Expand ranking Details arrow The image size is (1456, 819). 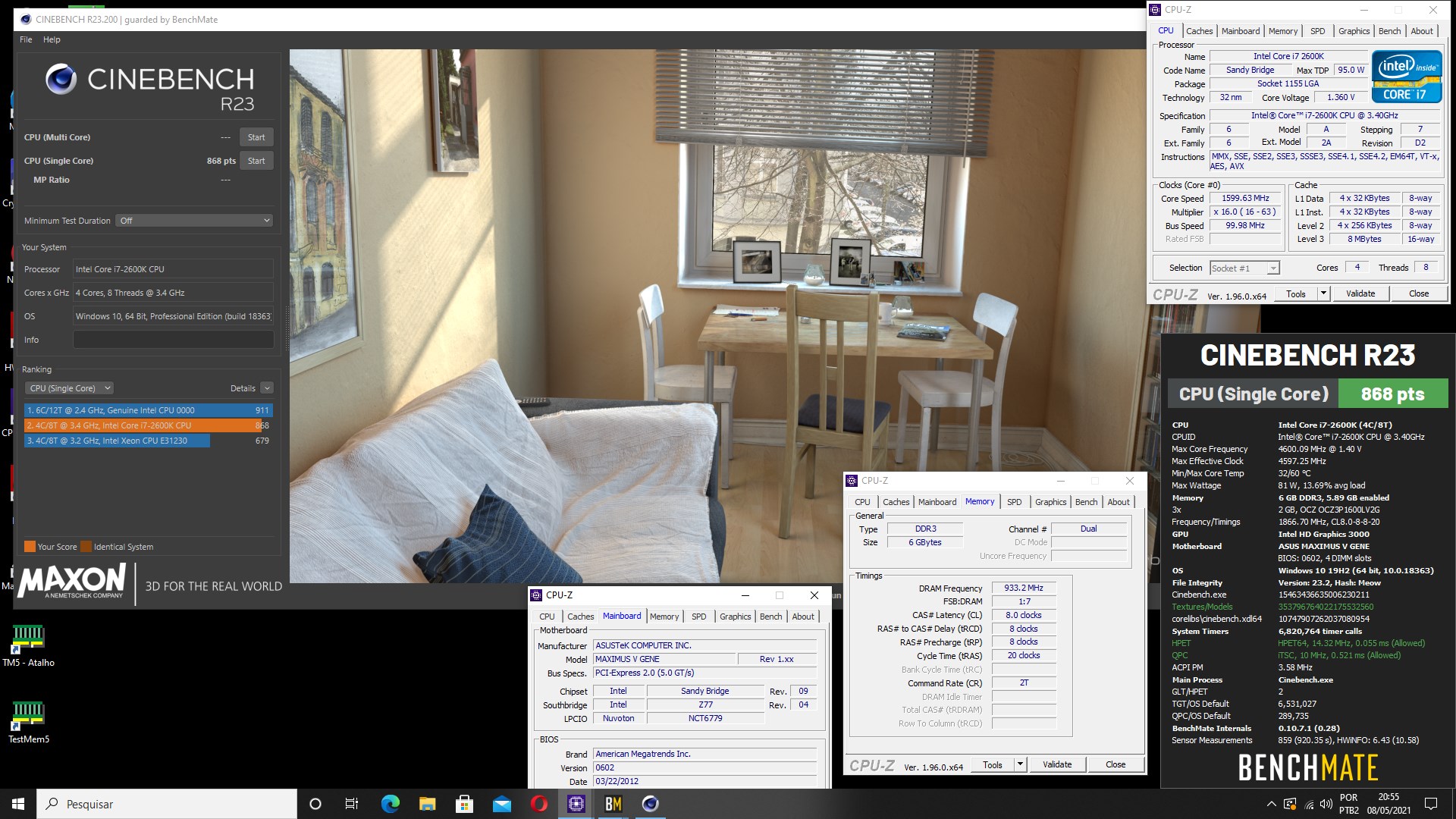point(267,388)
